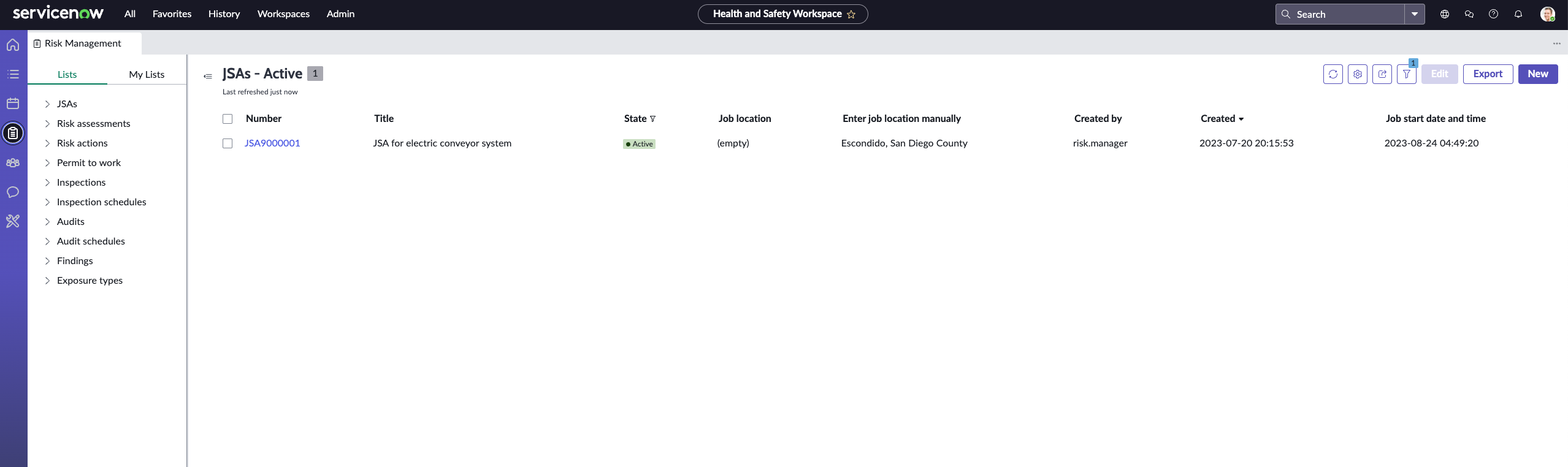This screenshot has height=467, width=1568.
Task: Expand the Audits group
Action: (47, 222)
